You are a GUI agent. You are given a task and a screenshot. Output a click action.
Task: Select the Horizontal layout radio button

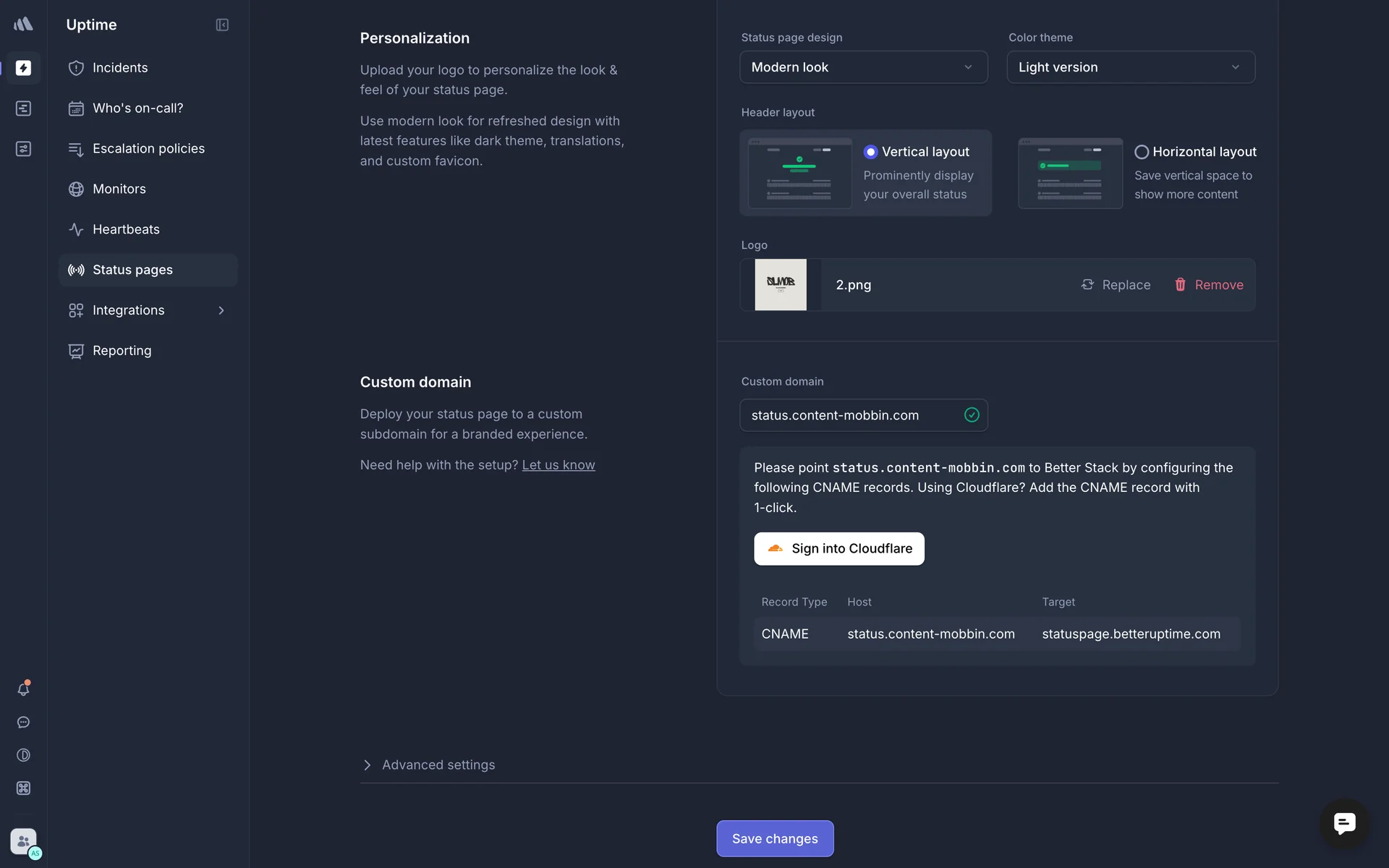[x=1142, y=152]
